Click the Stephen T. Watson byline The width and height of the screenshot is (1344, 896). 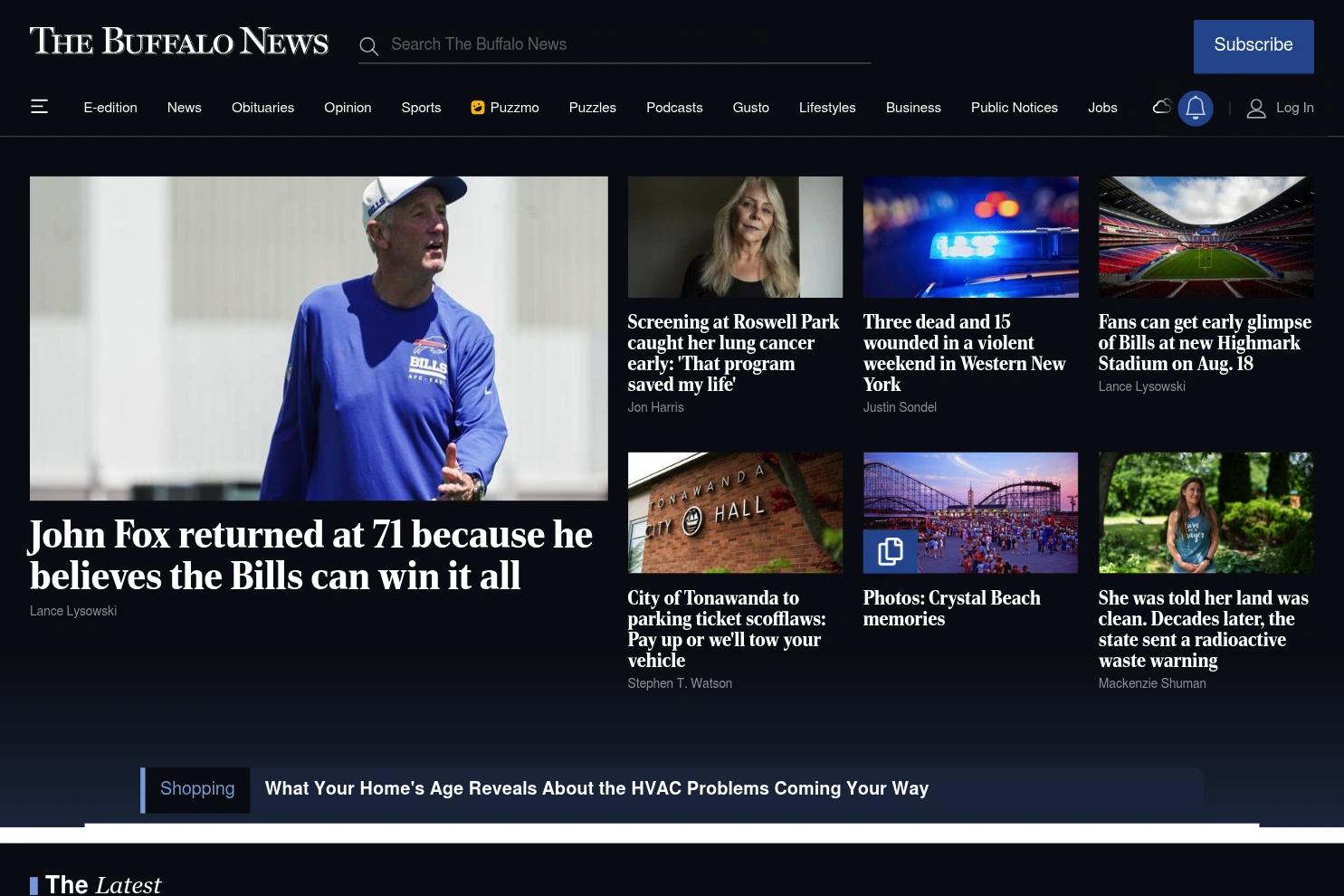680,683
